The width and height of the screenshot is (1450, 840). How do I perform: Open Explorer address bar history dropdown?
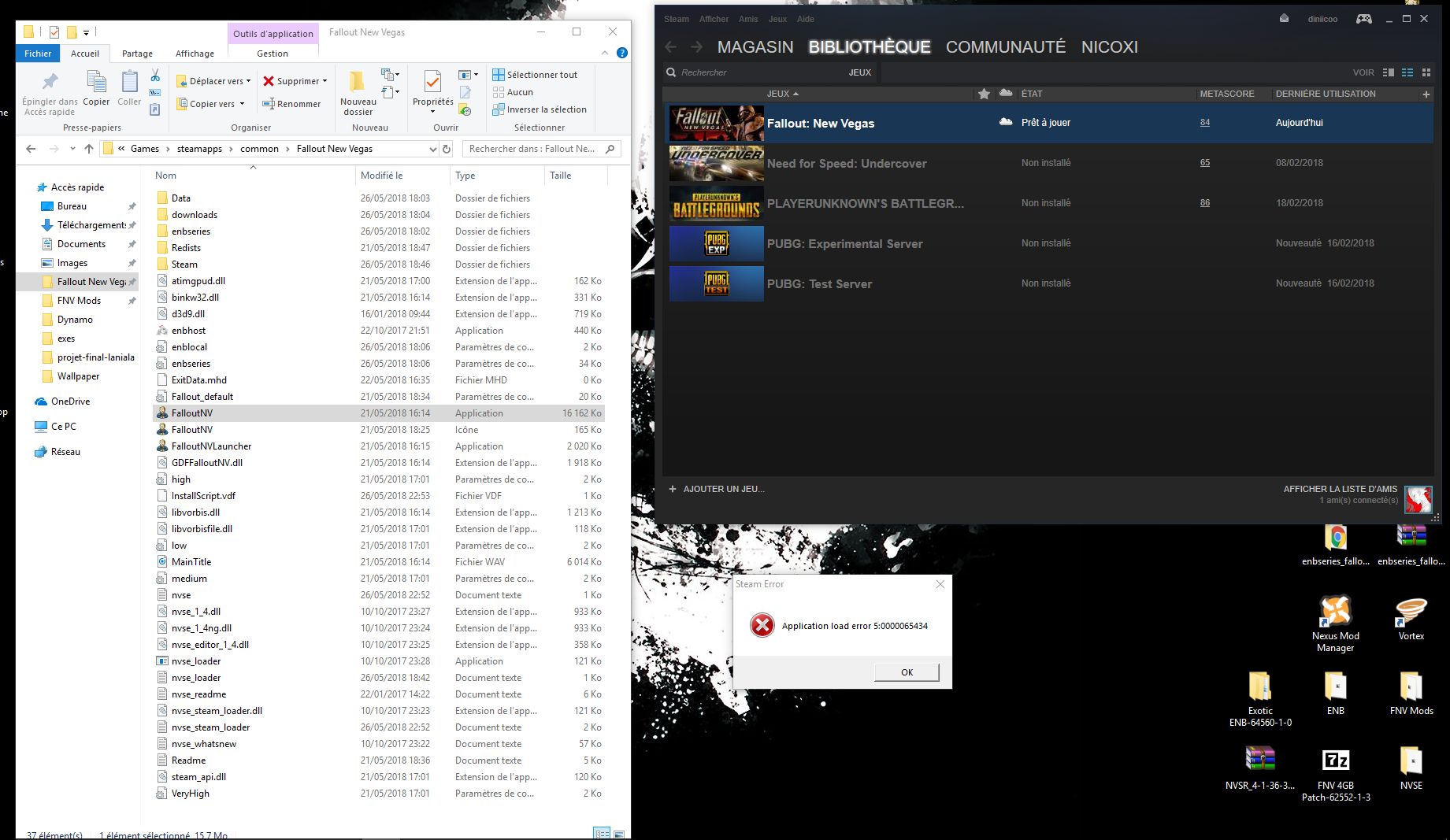coord(432,149)
